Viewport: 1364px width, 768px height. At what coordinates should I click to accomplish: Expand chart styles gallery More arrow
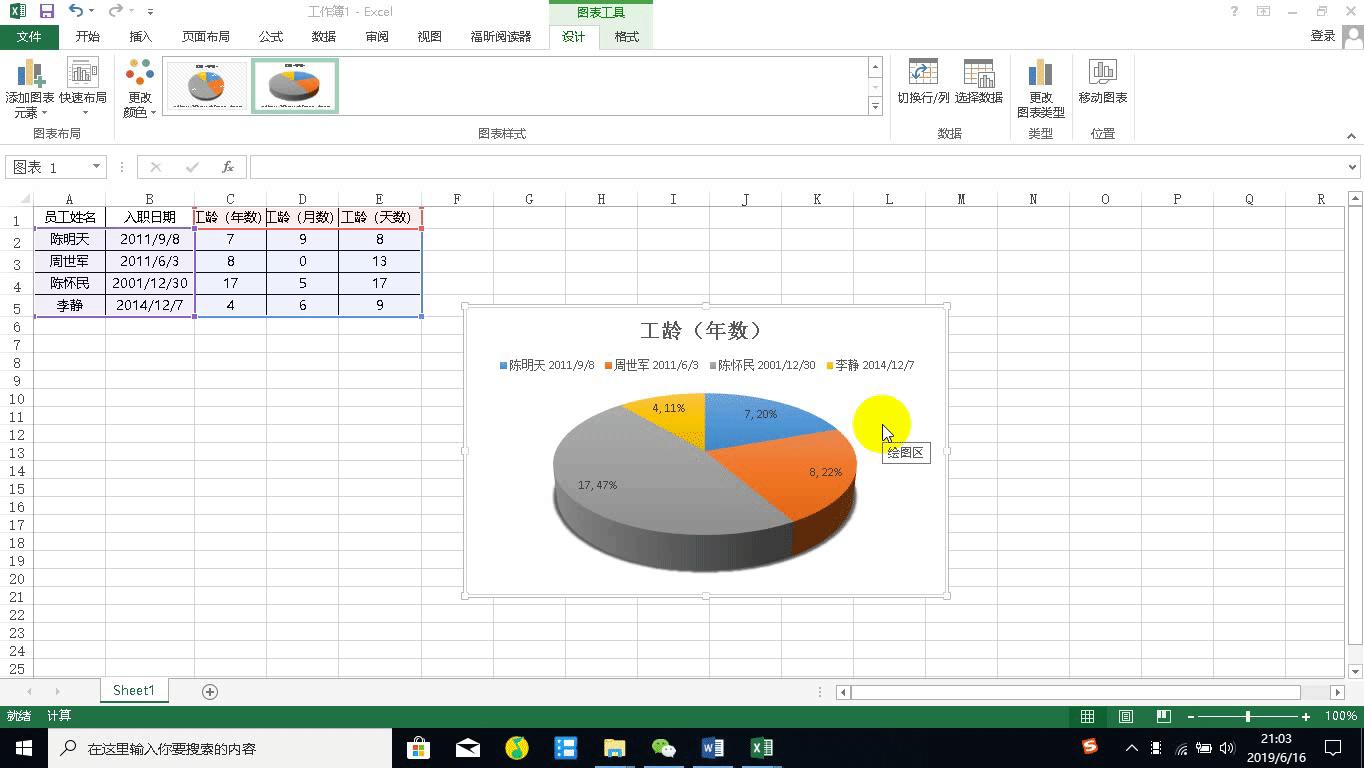(x=875, y=106)
